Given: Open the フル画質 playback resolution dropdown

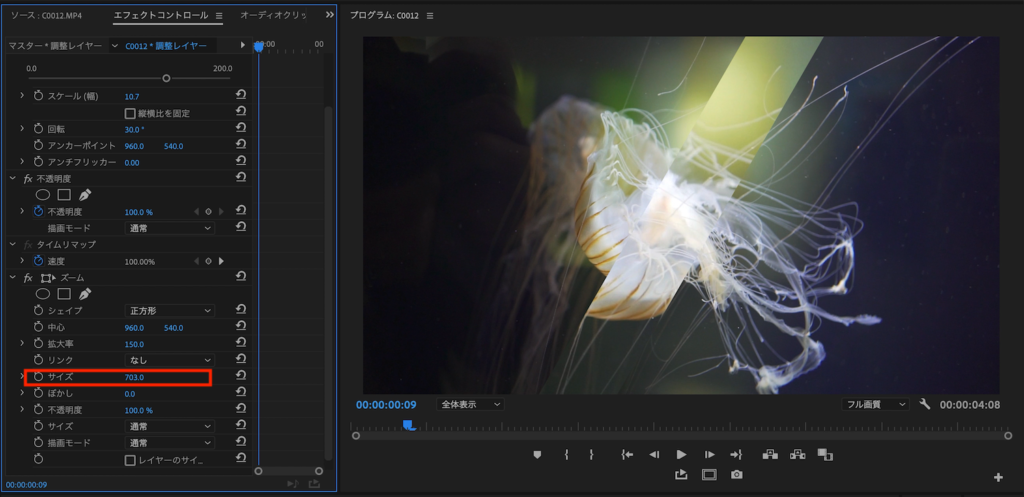Looking at the screenshot, I should pos(875,404).
